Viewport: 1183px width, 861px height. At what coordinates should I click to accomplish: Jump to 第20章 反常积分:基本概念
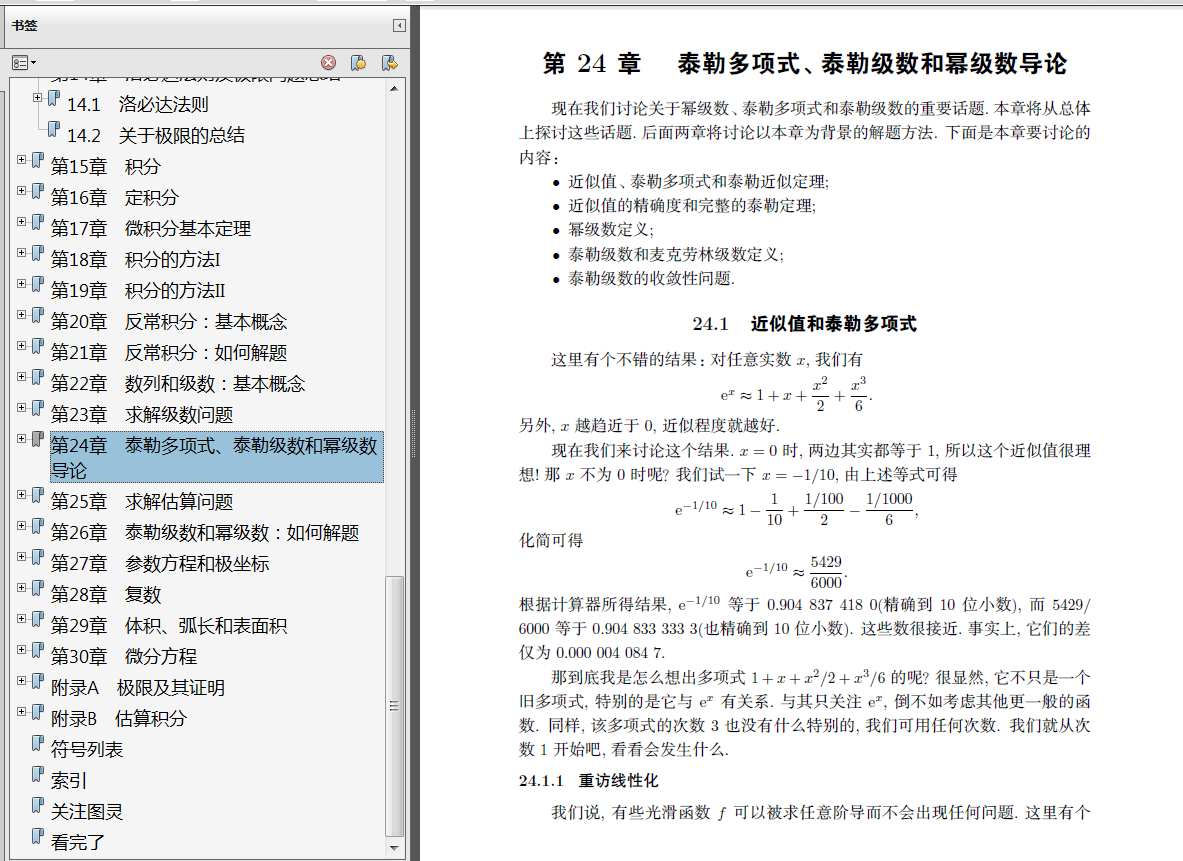(x=169, y=321)
